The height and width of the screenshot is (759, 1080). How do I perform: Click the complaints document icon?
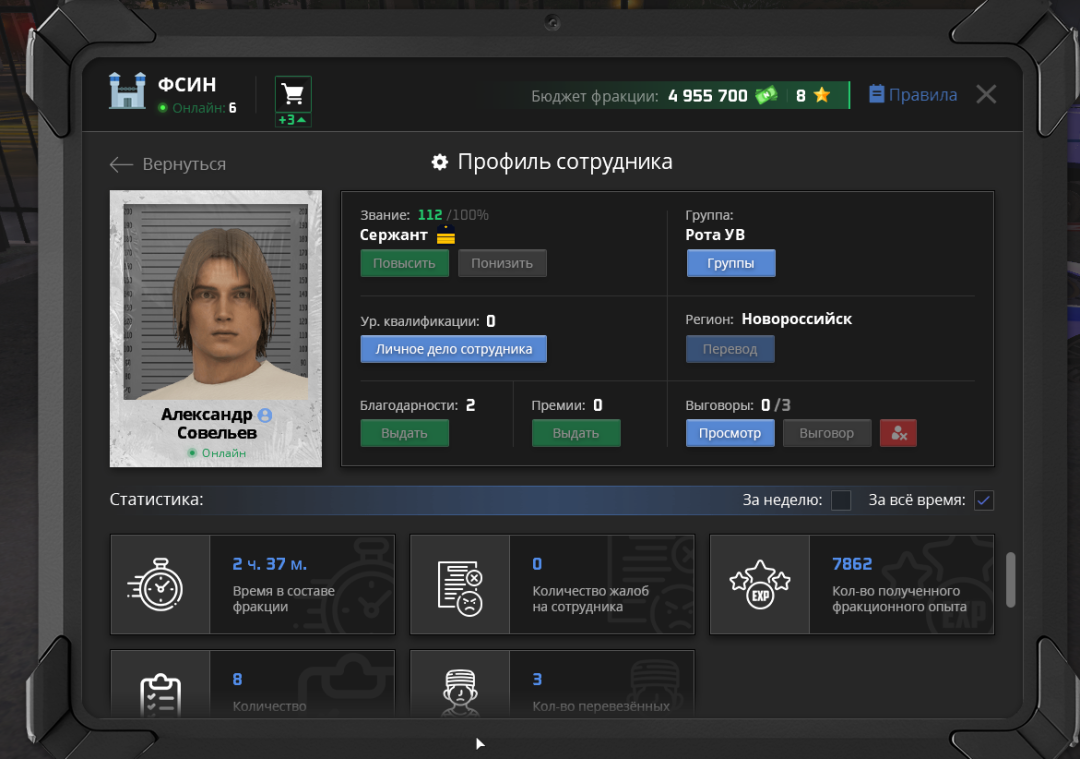[x=459, y=588]
